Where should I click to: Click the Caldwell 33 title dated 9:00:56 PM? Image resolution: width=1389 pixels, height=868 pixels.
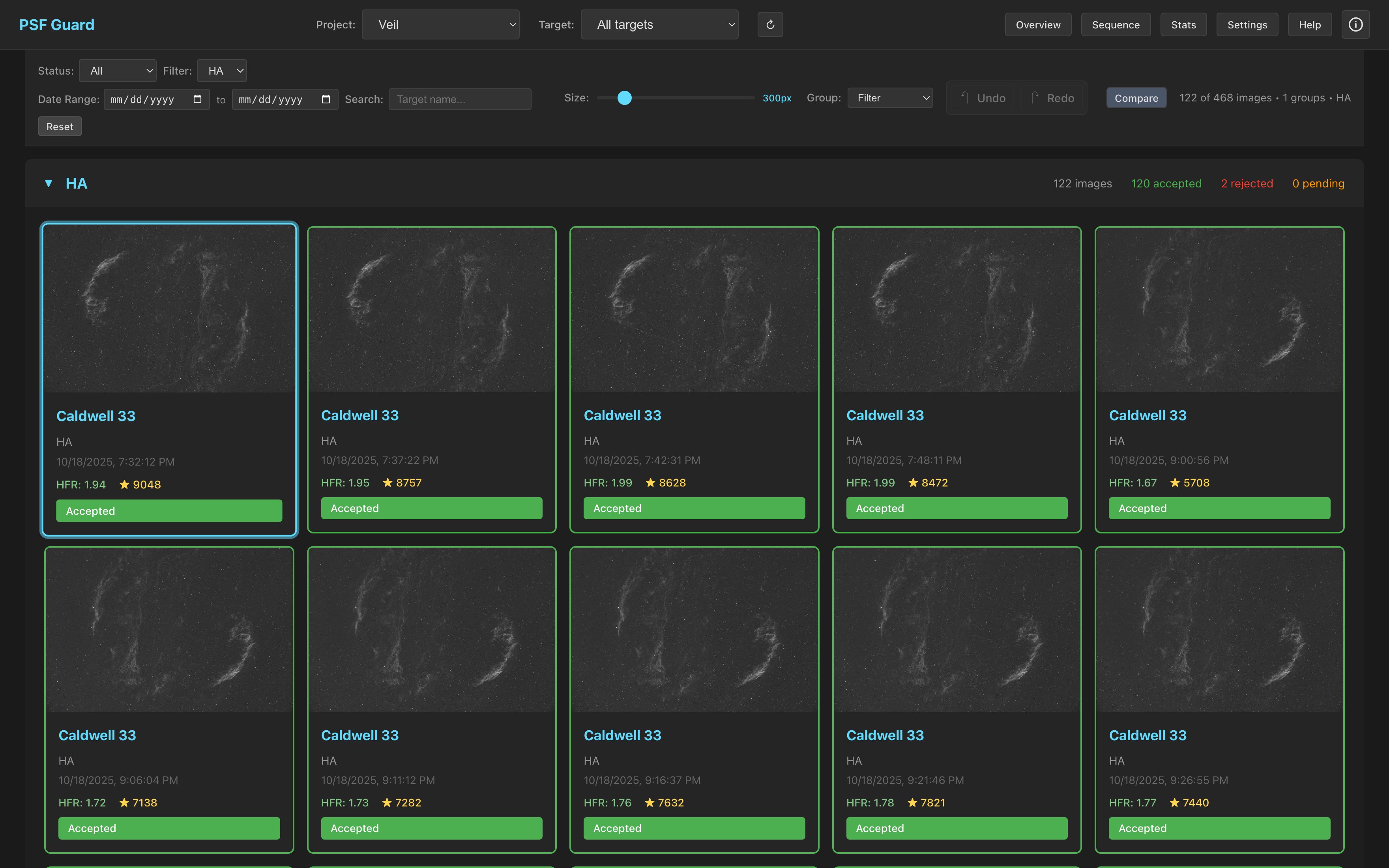click(x=1148, y=415)
